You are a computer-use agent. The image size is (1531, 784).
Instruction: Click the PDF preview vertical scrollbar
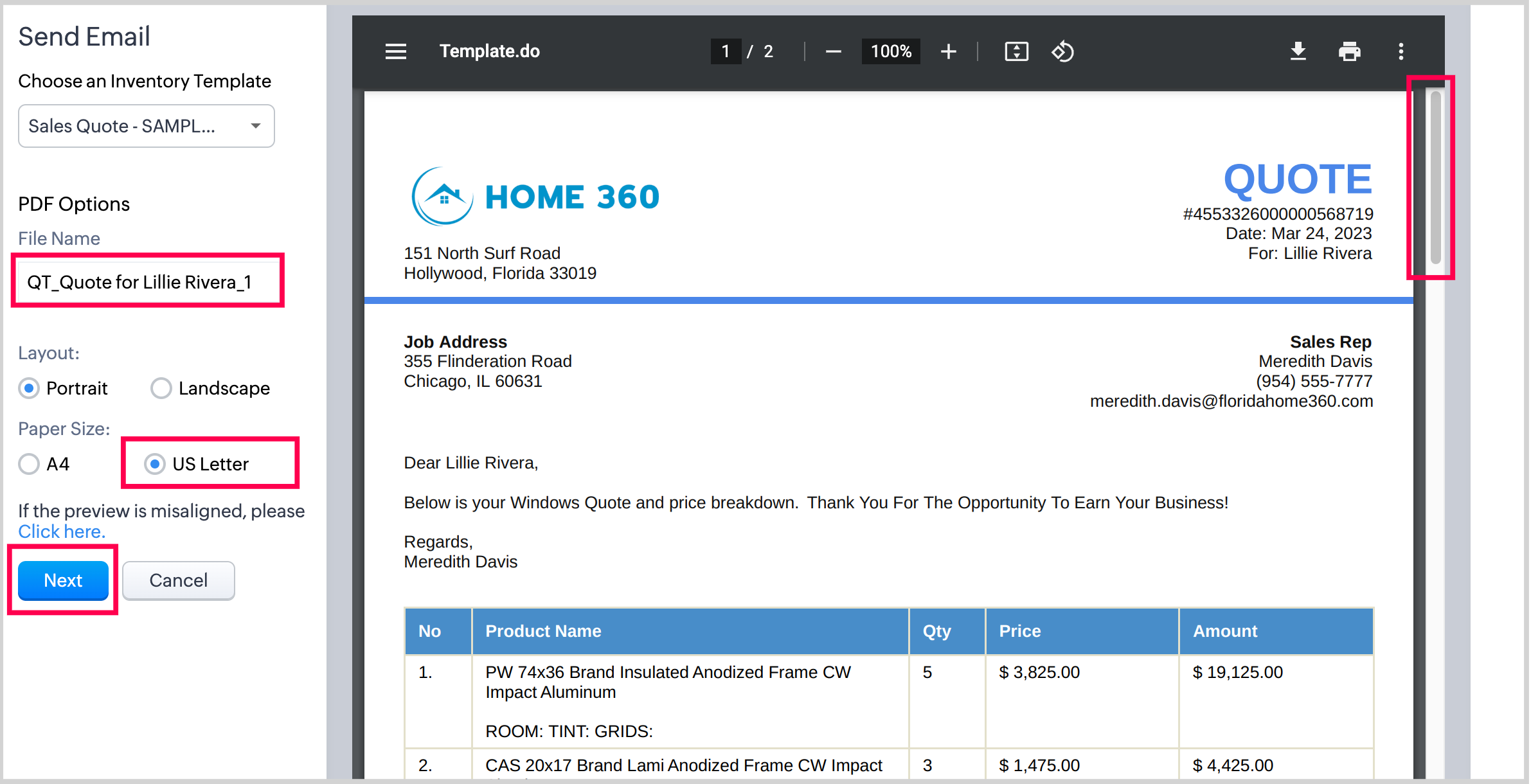coord(1435,177)
